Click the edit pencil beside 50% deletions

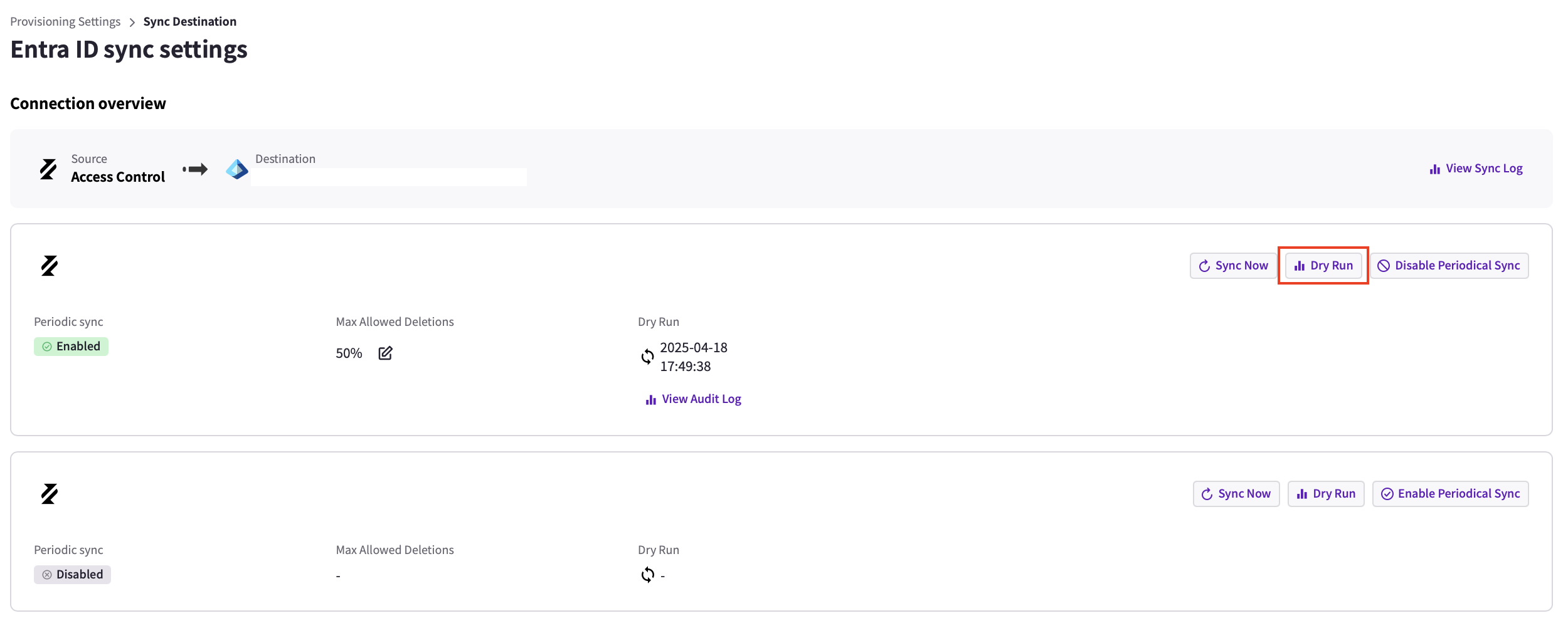[x=385, y=353]
